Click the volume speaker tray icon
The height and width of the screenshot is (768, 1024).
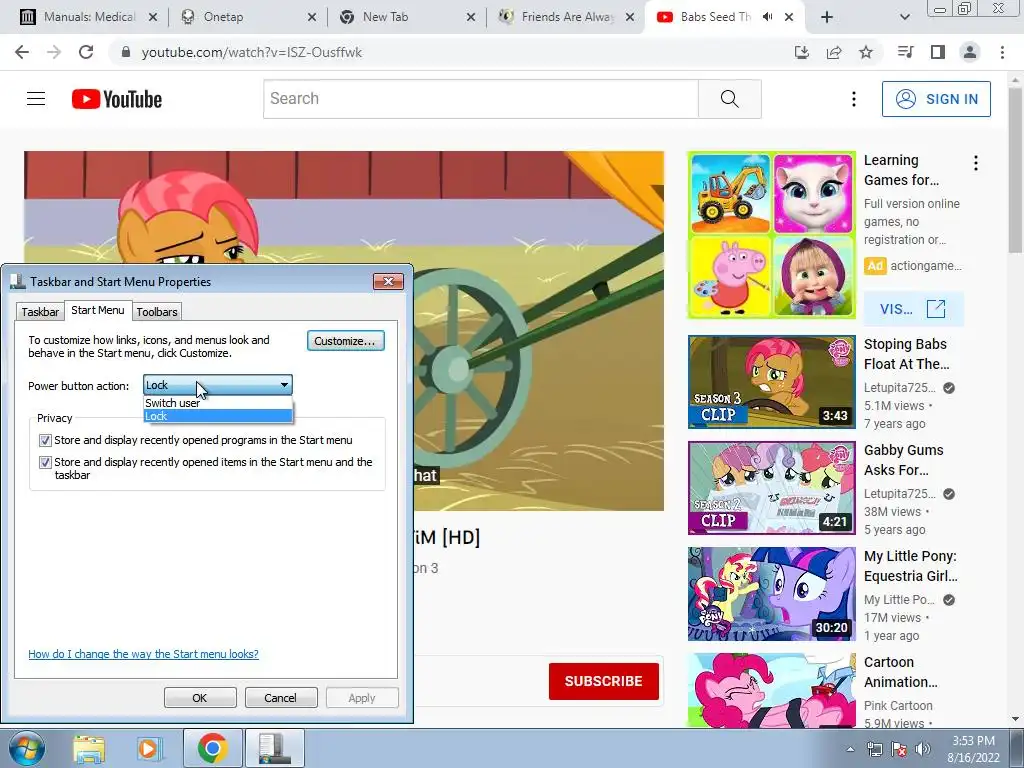923,749
